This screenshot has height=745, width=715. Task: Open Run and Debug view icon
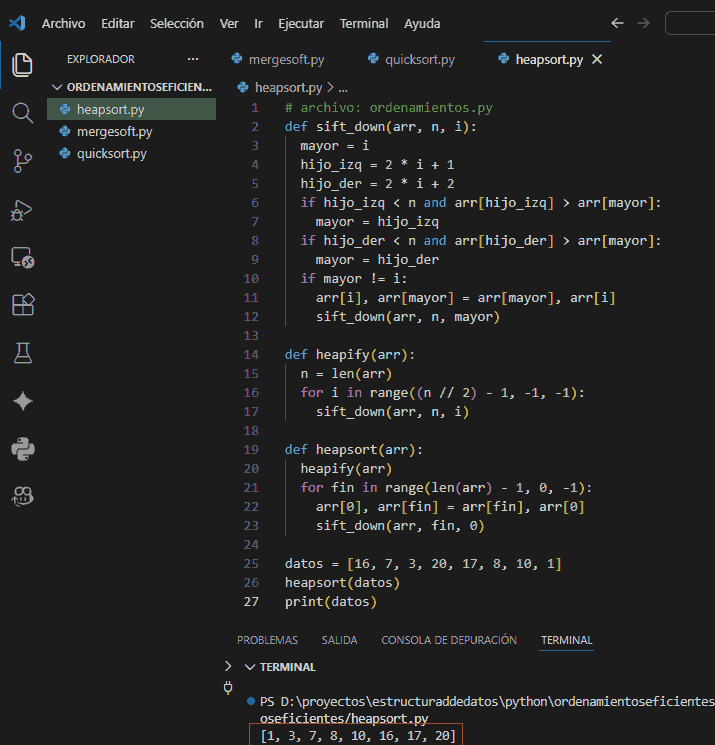click(22, 209)
